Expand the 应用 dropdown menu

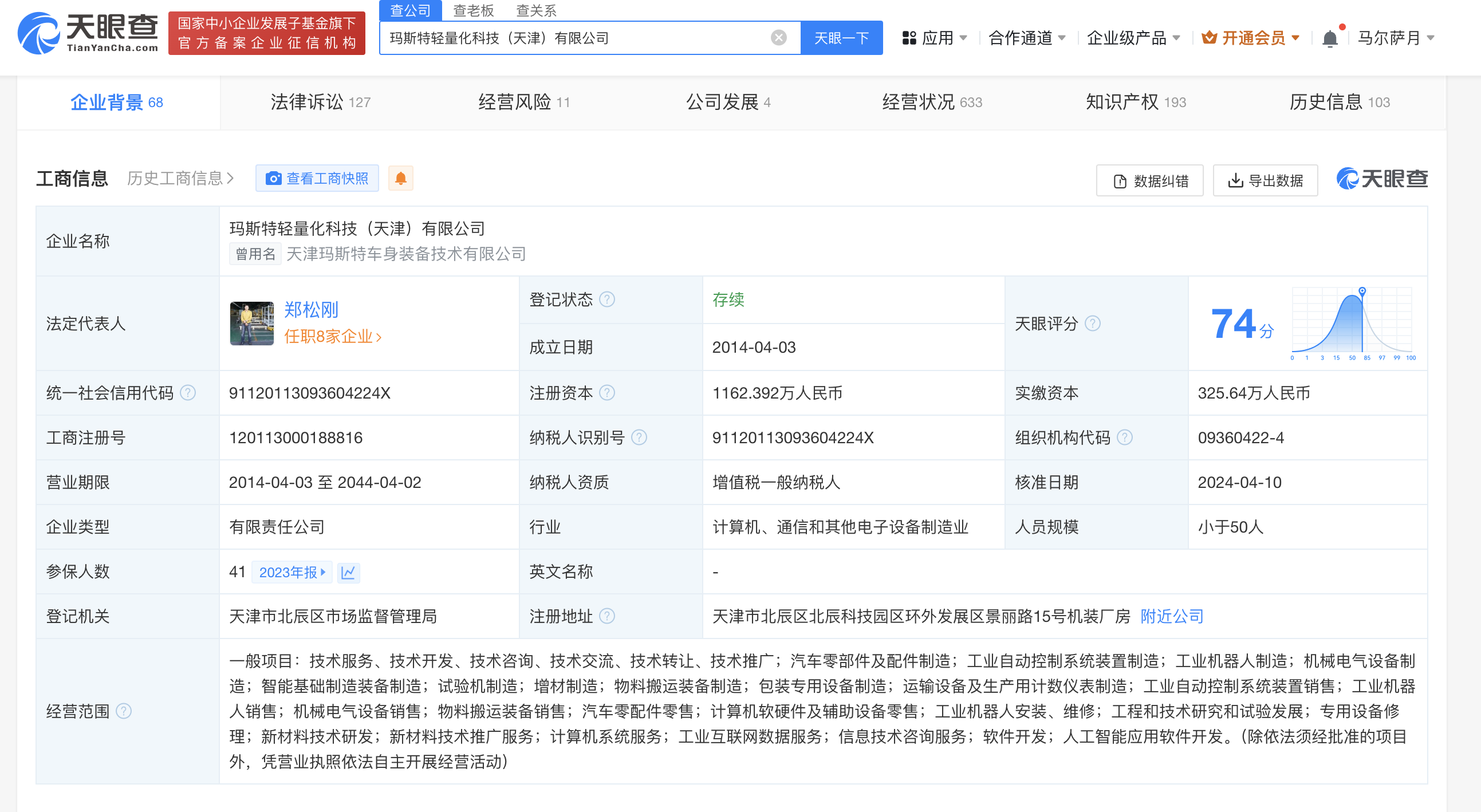(x=935, y=38)
